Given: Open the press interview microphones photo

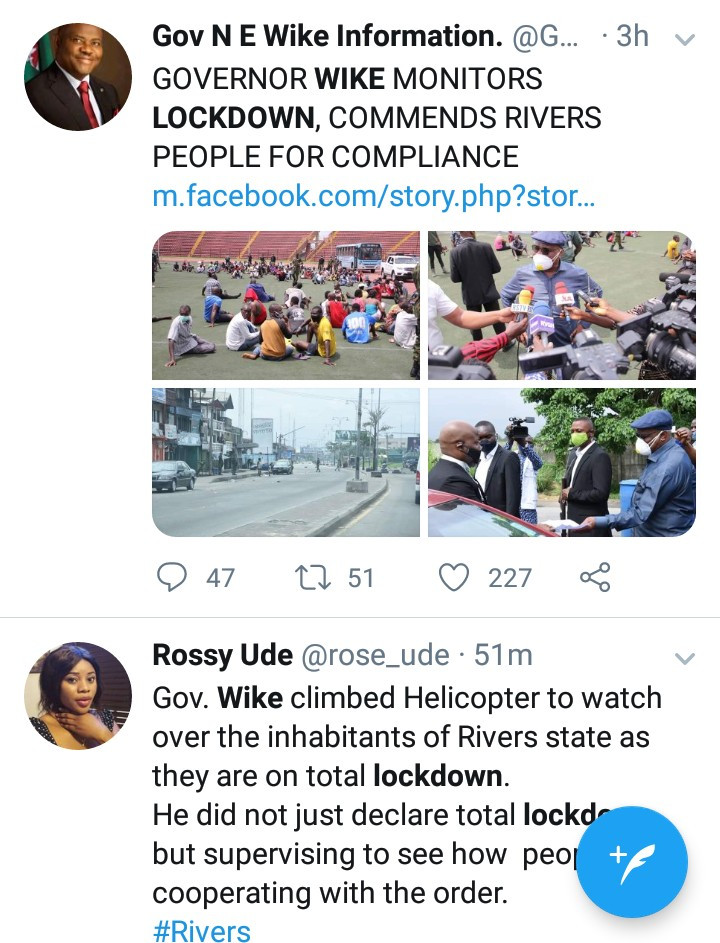Looking at the screenshot, I should tap(561, 305).
